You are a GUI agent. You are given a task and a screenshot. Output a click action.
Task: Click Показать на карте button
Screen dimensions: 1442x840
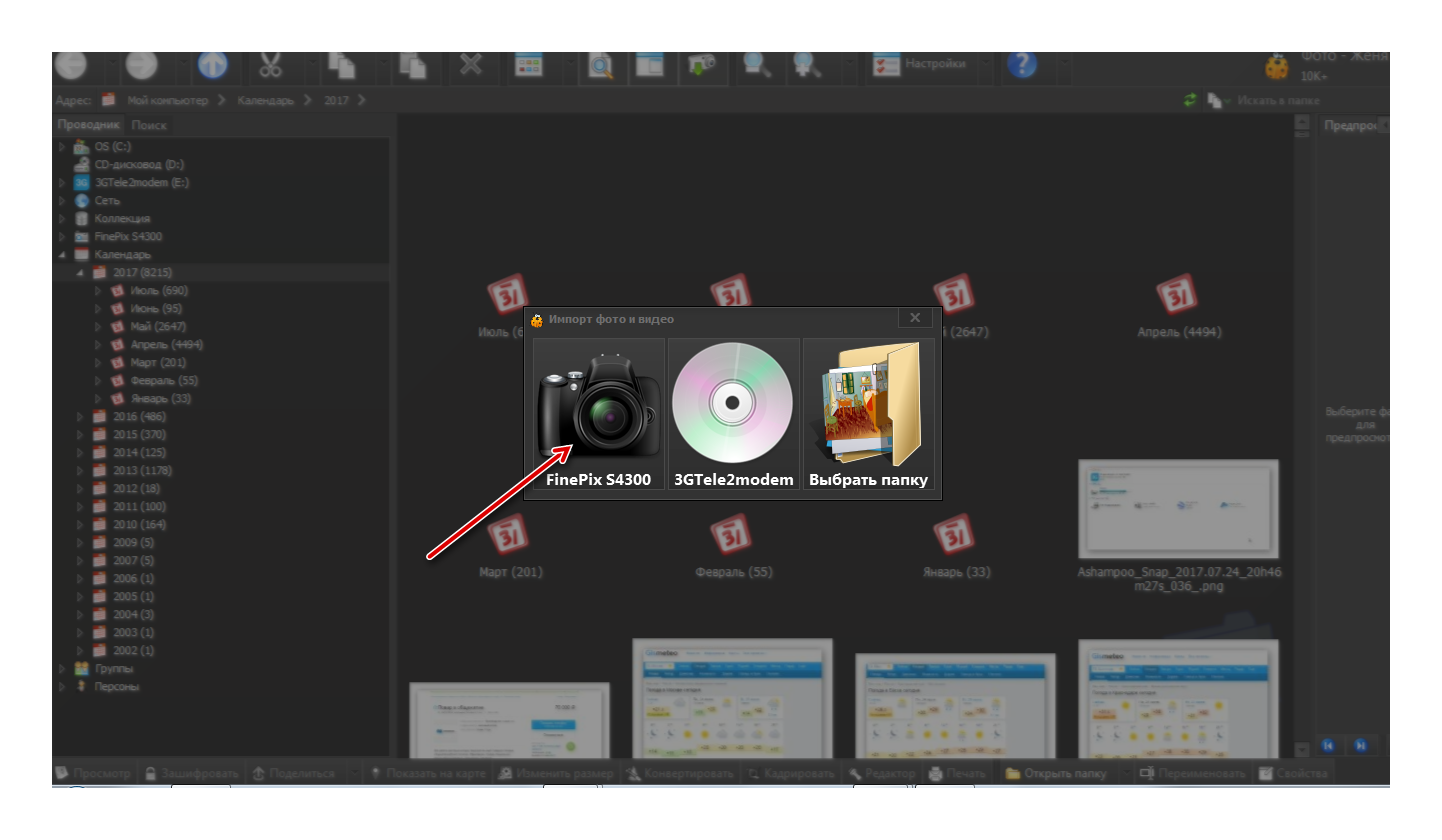pyautogui.click(x=428, y=774)
